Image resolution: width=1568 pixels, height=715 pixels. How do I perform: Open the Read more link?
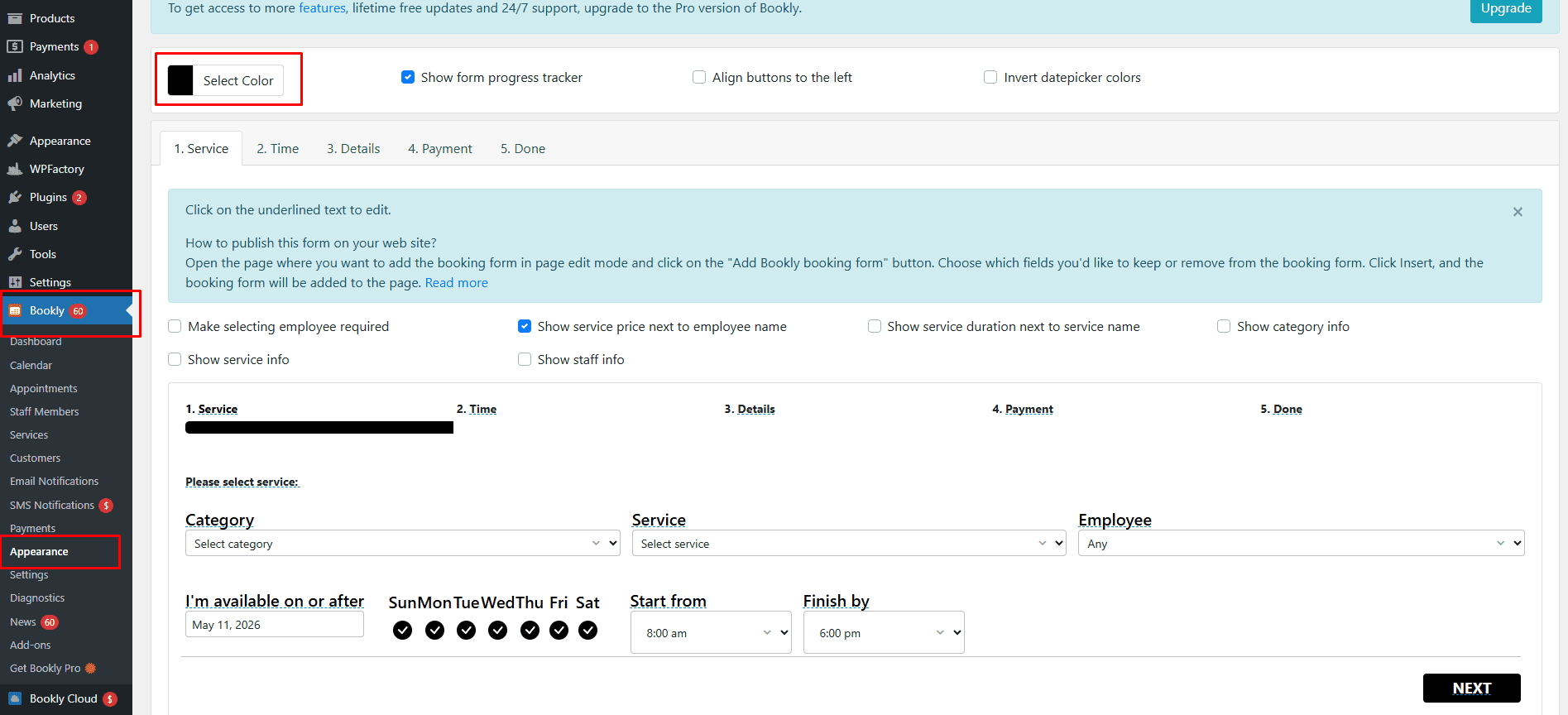457,283
